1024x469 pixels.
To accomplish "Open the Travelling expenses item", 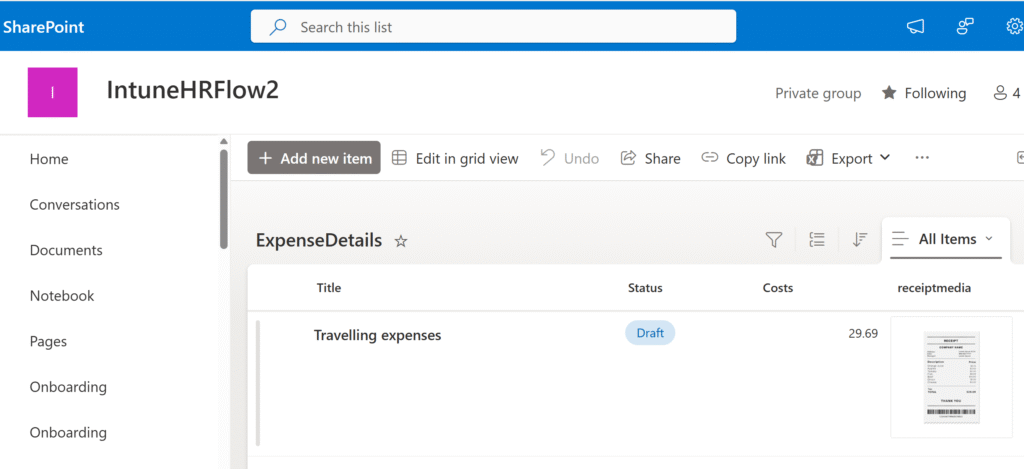I will coord(377,335).
